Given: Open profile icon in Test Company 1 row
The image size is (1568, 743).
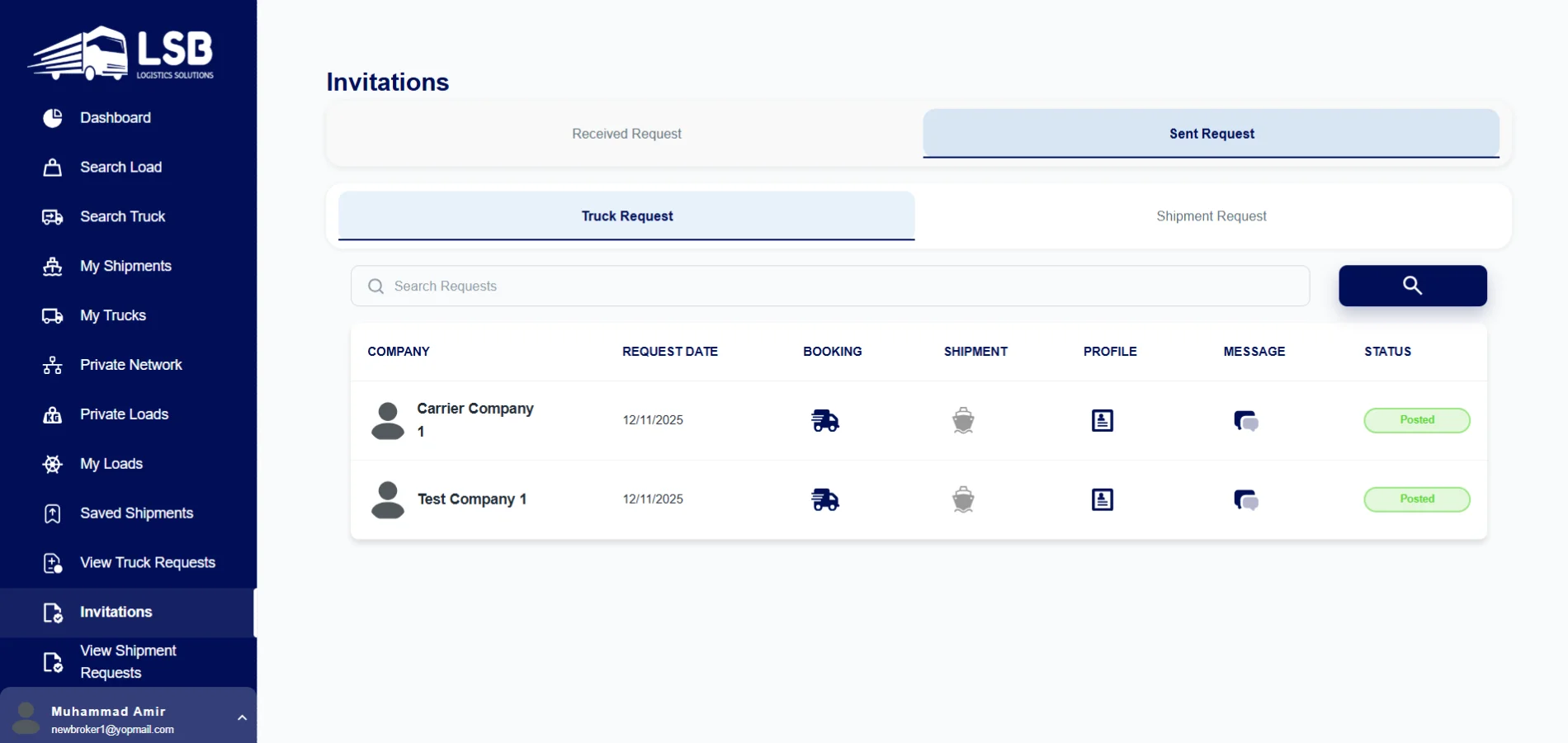Looking at the screenshot, I should 1102,499.
